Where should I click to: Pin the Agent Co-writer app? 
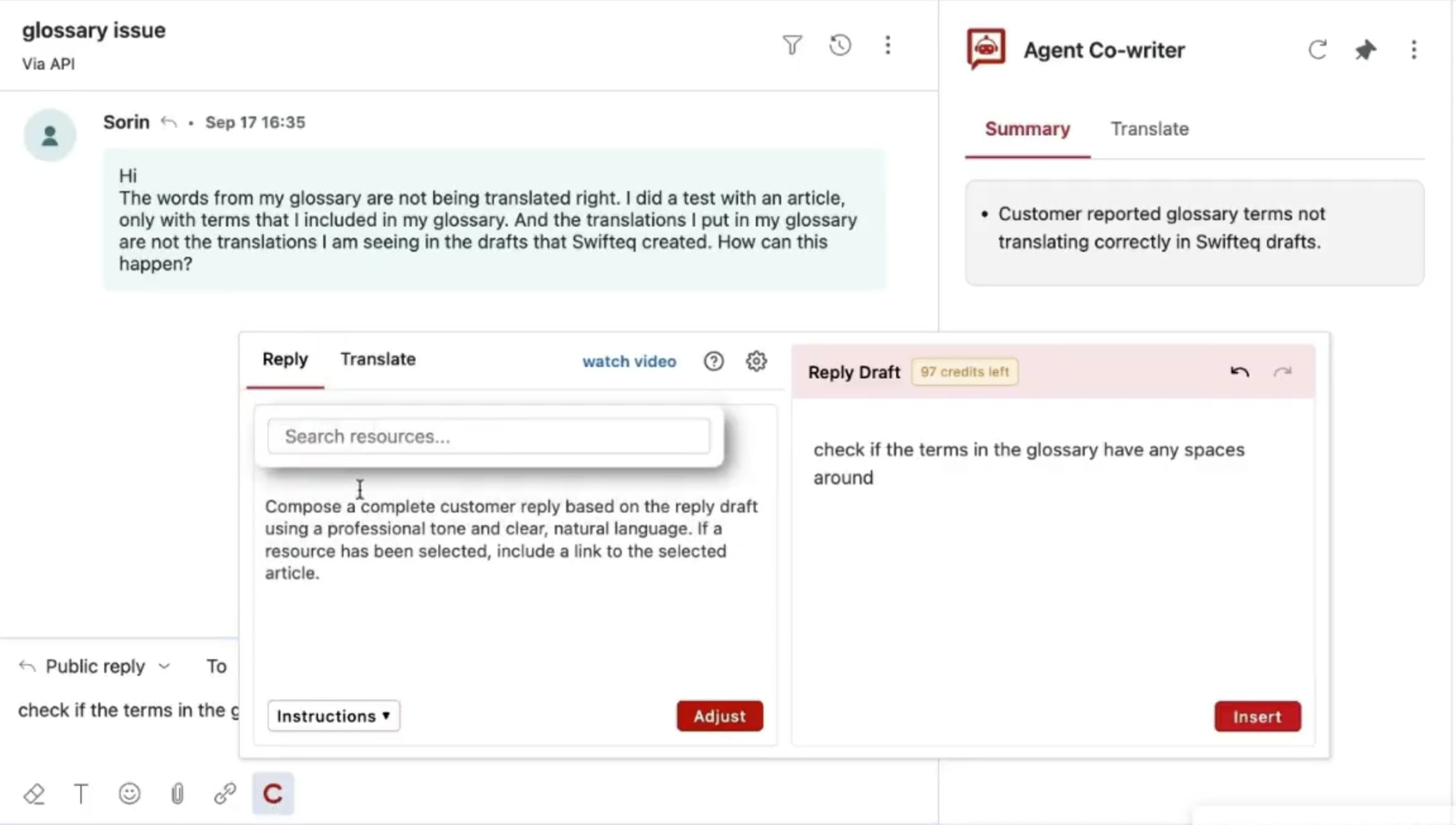[1366, 50]
